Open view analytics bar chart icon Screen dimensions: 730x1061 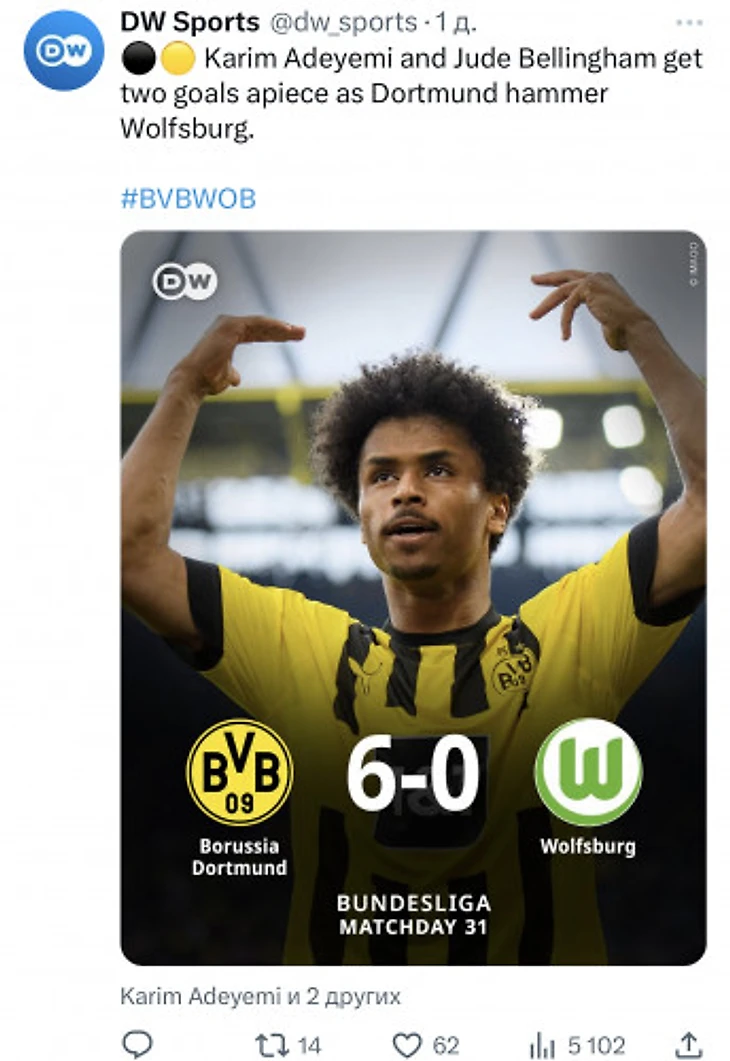[542, 1045]
